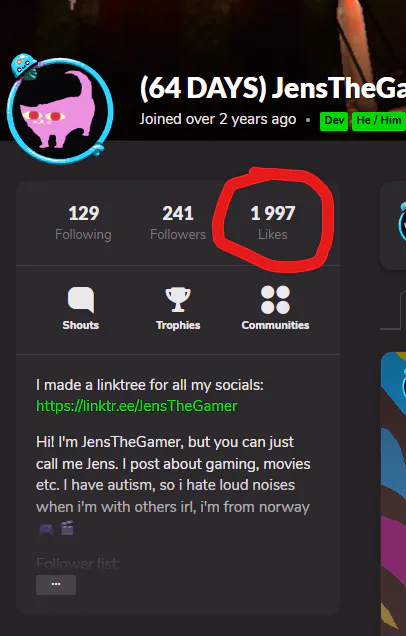Image resolution: width=406 pixels, height=636 pixels.
Task: Open the colorful post thumbnail on right
Action: [393, 494]
